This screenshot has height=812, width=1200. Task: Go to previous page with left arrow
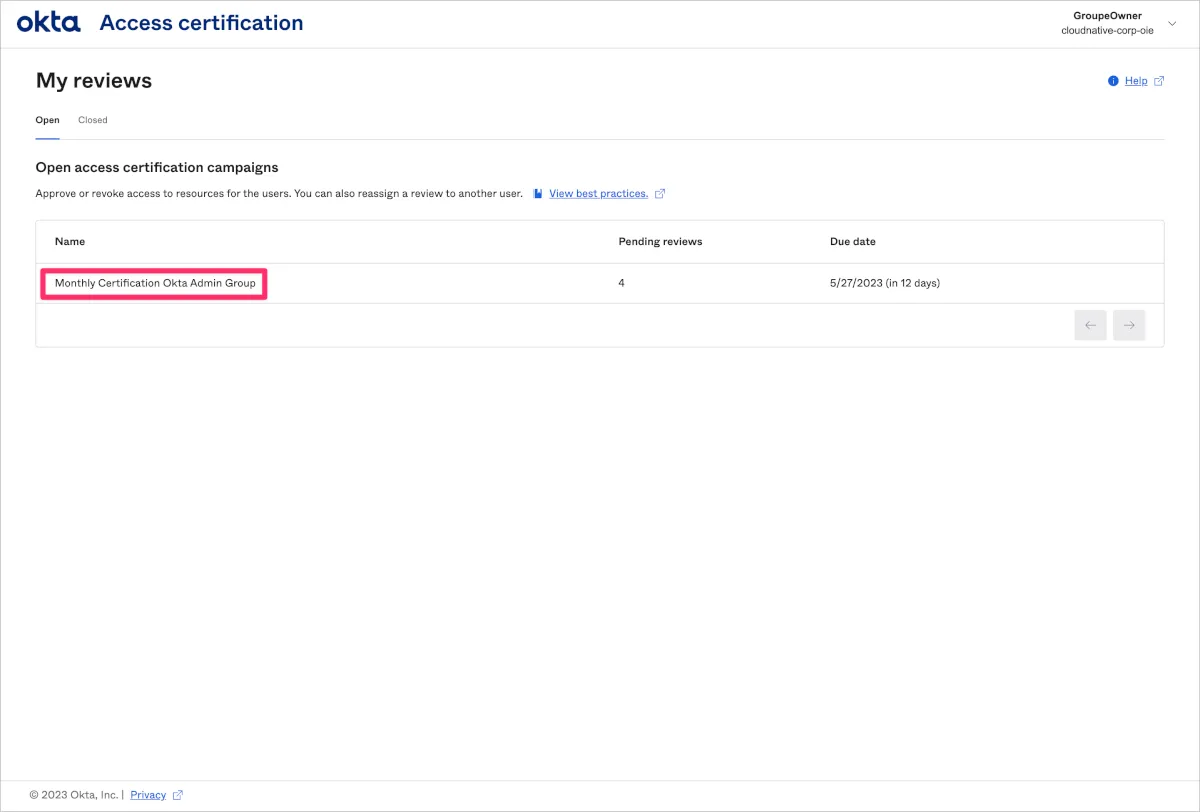[x=1090, y=325]
